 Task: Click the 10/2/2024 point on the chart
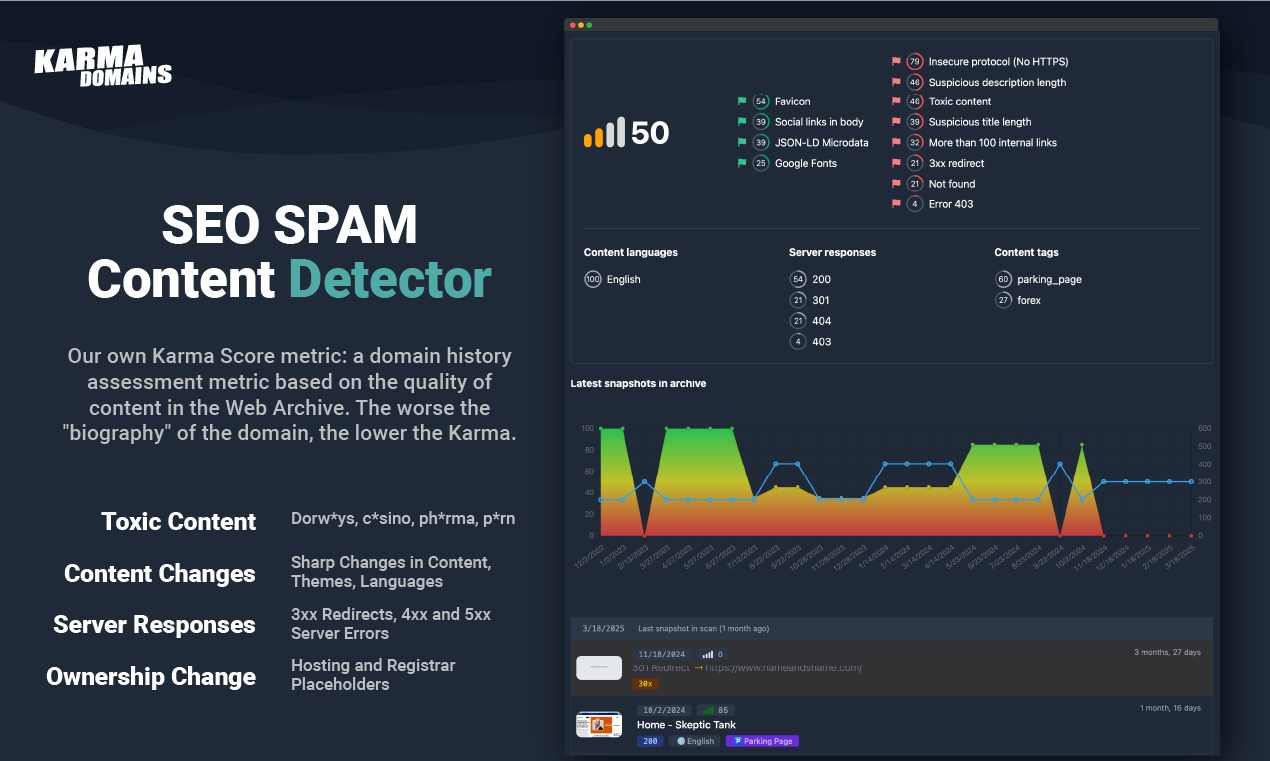point(1082,445)
